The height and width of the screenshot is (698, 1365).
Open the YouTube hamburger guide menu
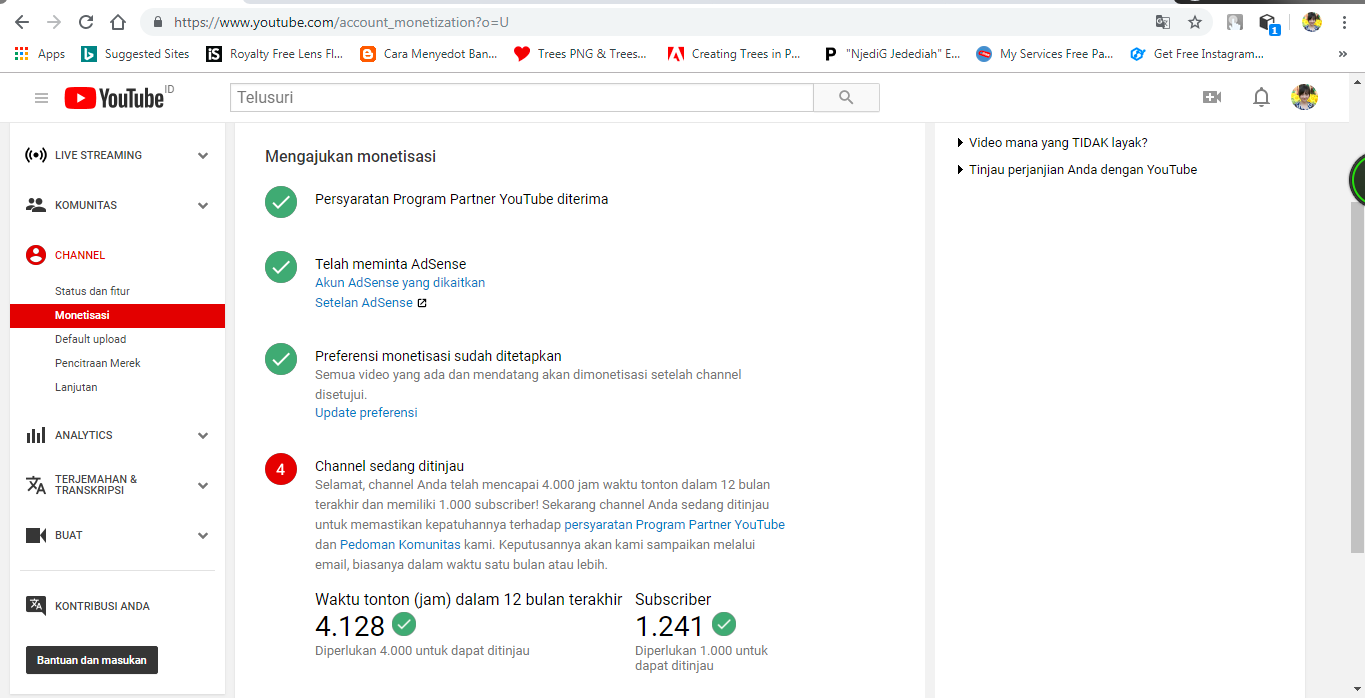point(41,97)
